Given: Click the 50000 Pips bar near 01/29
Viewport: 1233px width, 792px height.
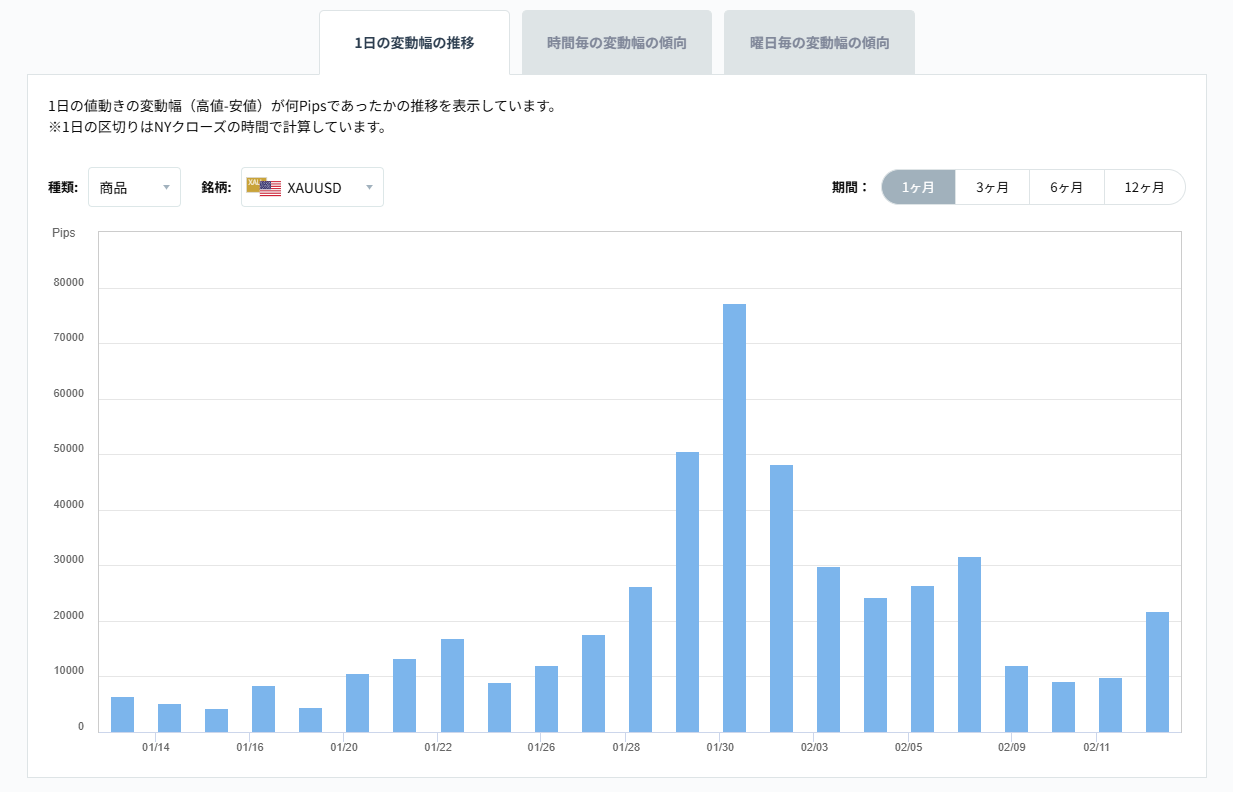Looking at the screenshot, I should coord(687,590).
